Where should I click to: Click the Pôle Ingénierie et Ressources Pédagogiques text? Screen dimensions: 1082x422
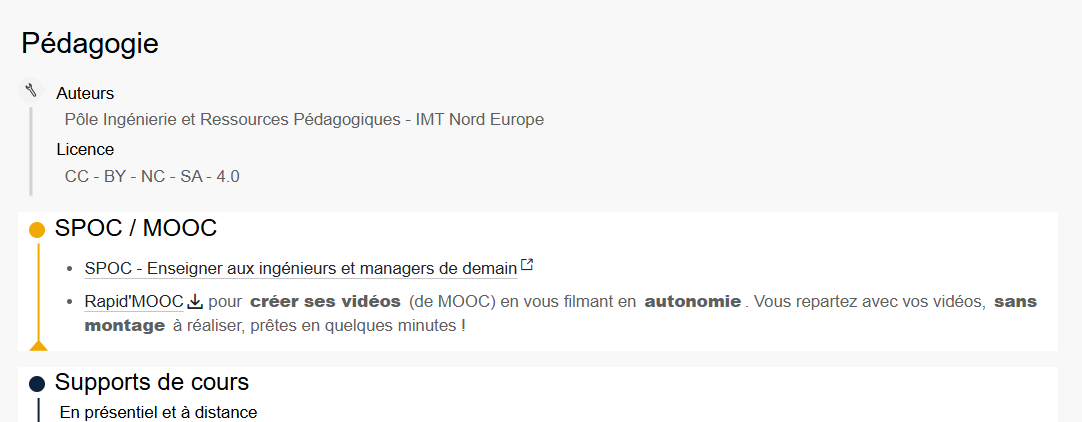[304, 119]
